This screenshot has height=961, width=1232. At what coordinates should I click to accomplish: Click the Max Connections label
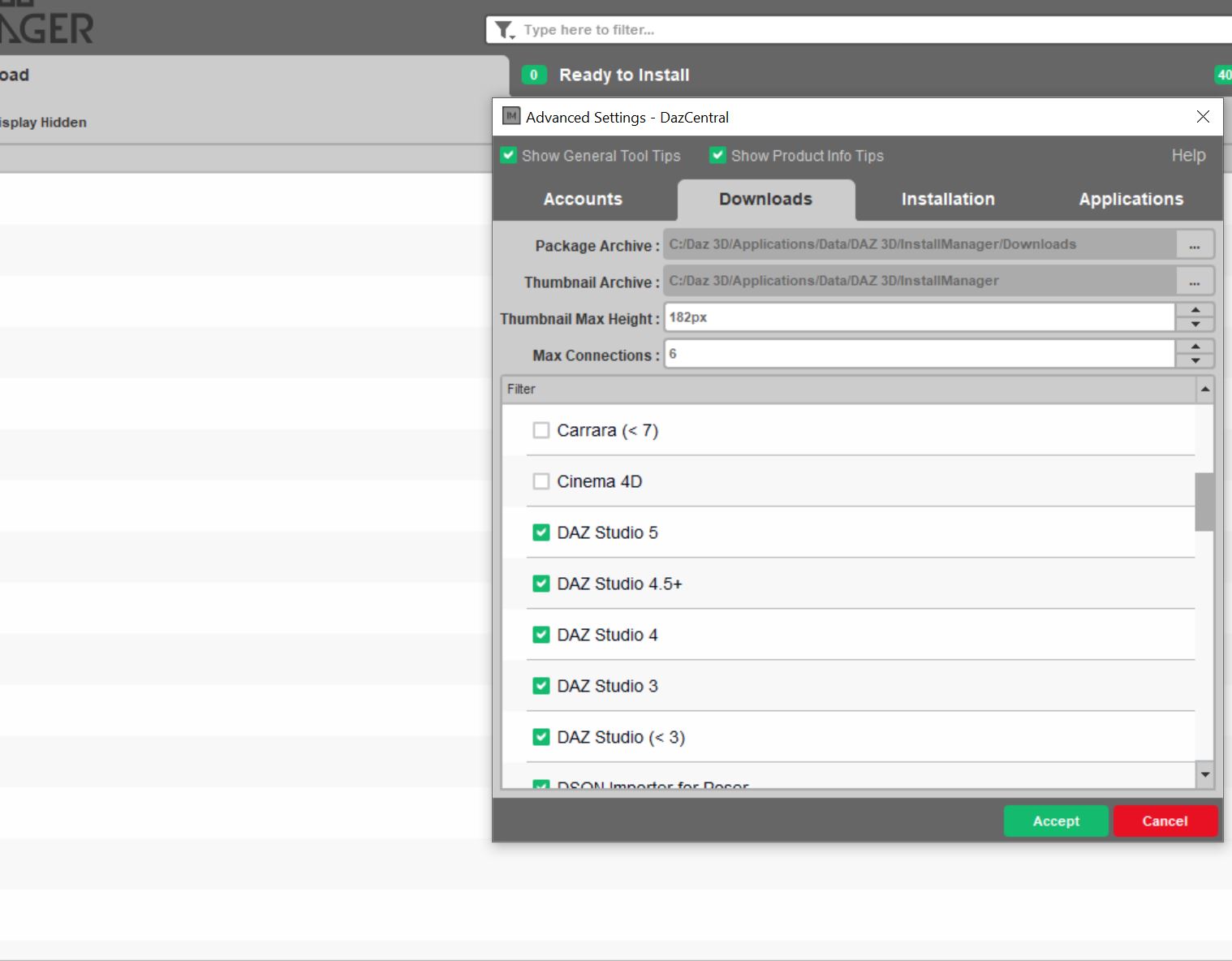pyautogui.click(x=596, y=355)
